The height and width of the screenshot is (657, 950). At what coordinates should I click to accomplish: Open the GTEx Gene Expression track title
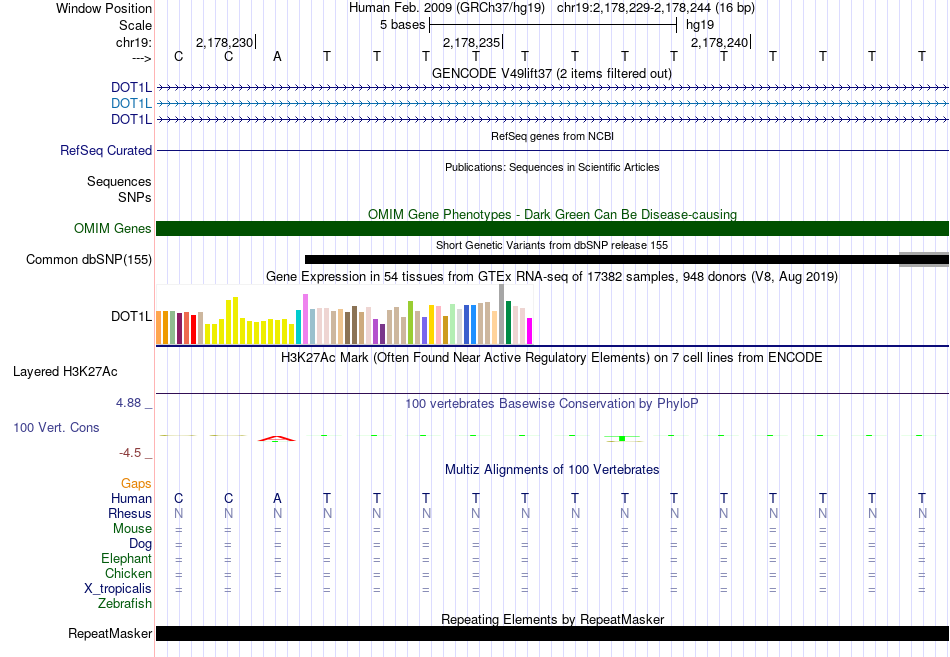point(552,276)
